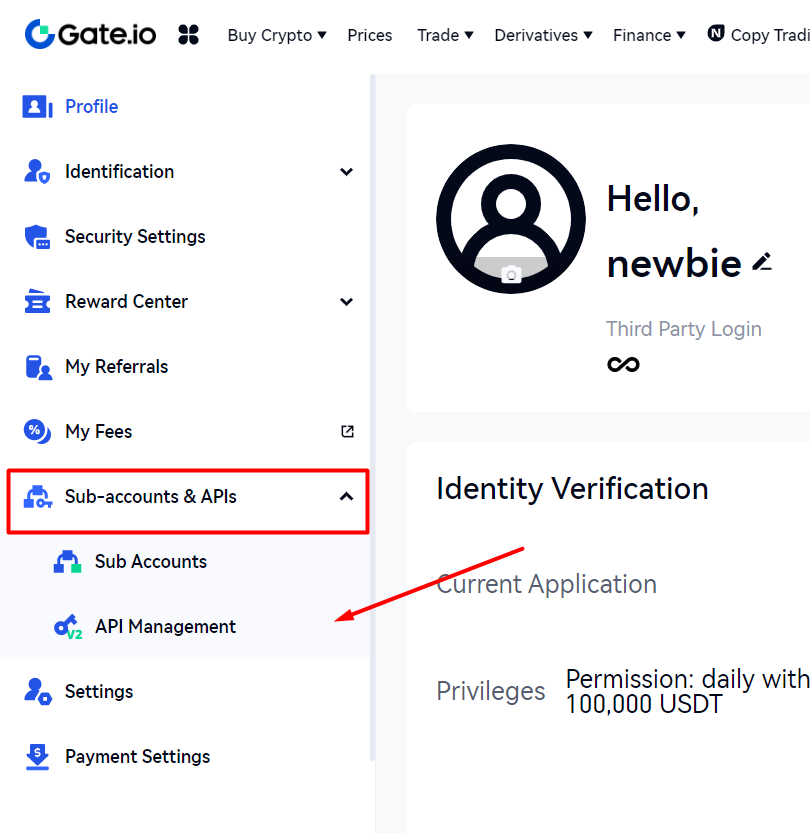Open the Finance menu

tap(649, 35)
